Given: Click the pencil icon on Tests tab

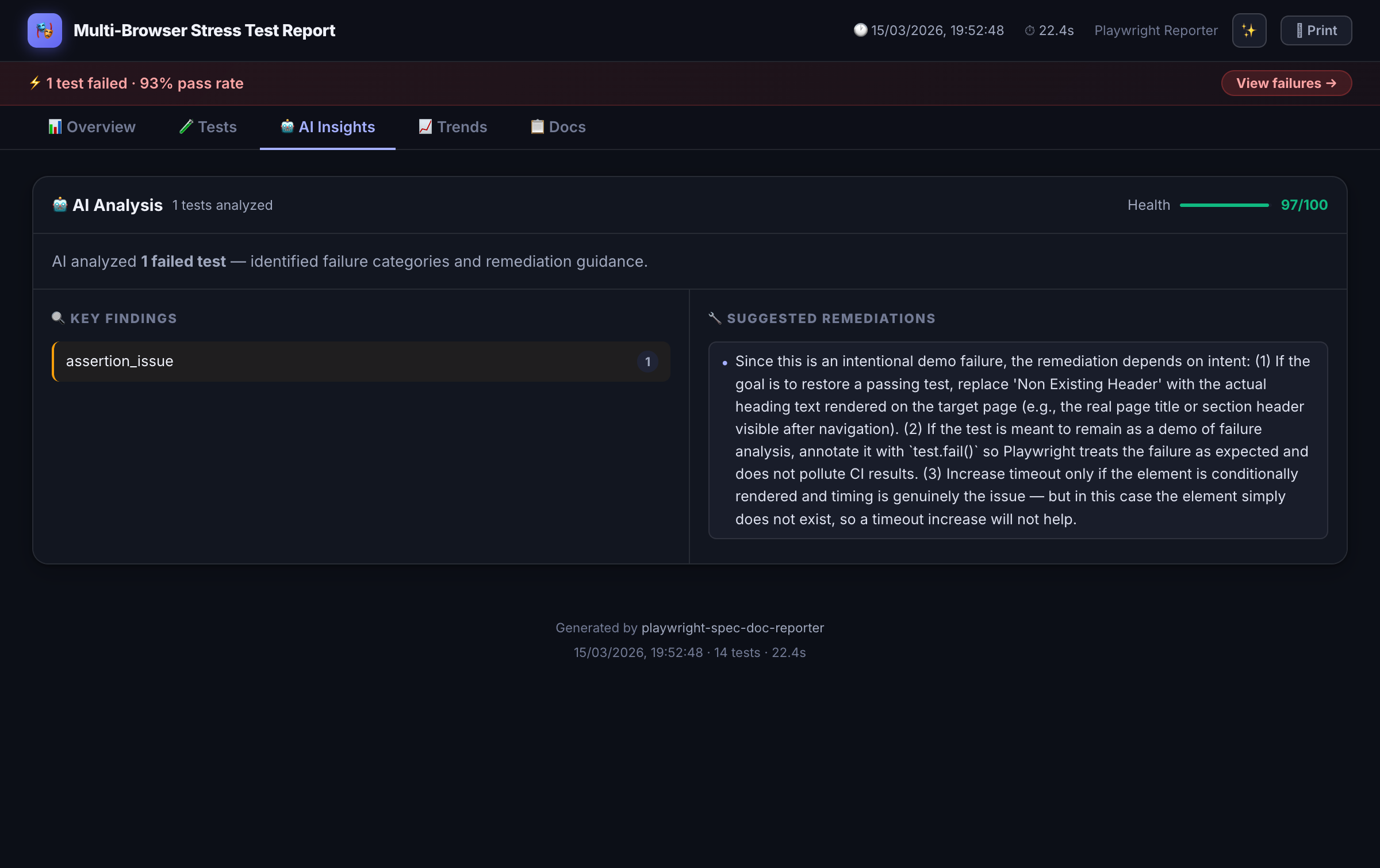Looking at the screenshot, I should tap(187, 126).
